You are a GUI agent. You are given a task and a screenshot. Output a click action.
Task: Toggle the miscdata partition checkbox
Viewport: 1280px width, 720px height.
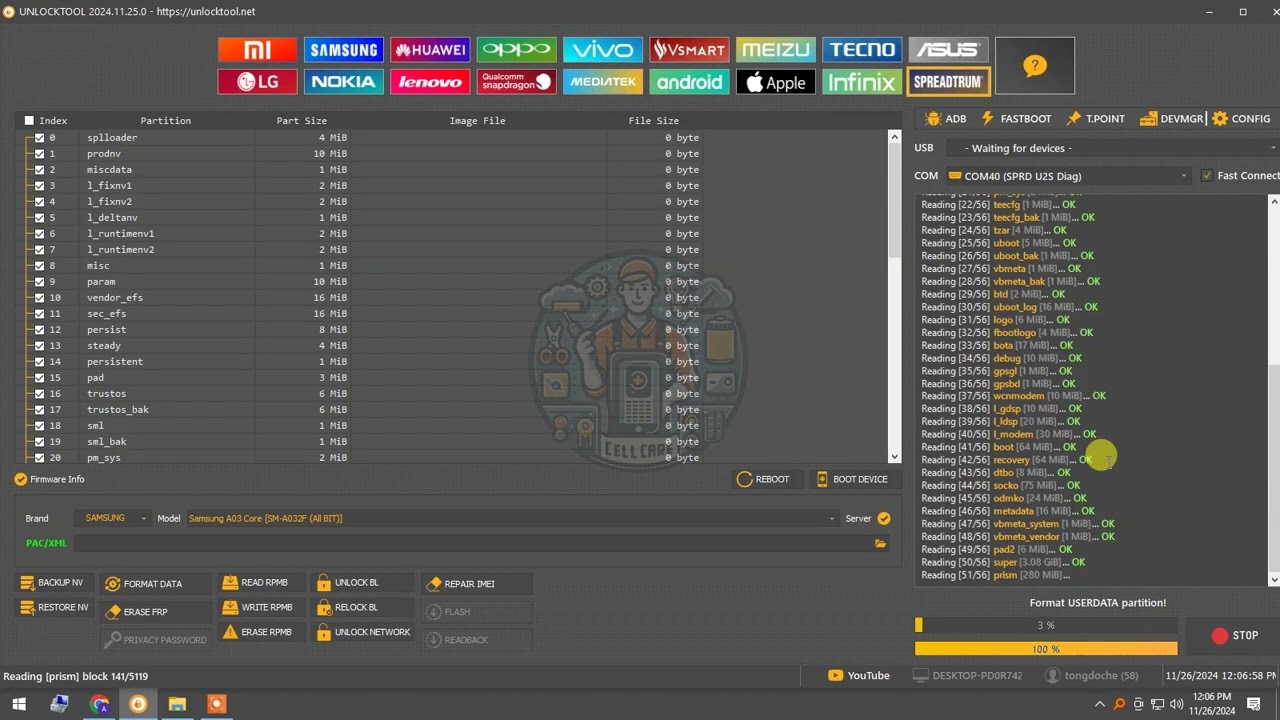[39, 170]
